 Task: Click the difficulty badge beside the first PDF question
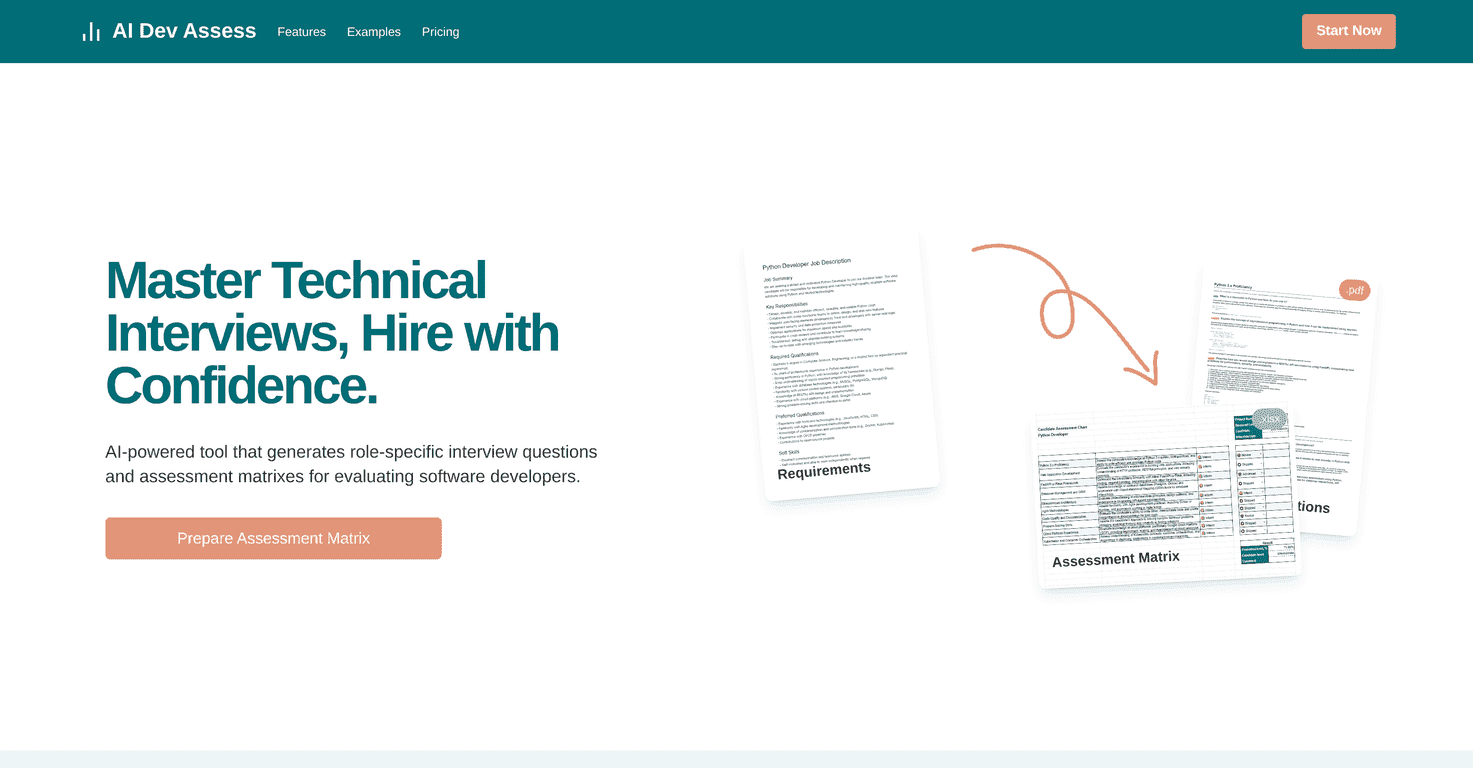(1216, 296)
